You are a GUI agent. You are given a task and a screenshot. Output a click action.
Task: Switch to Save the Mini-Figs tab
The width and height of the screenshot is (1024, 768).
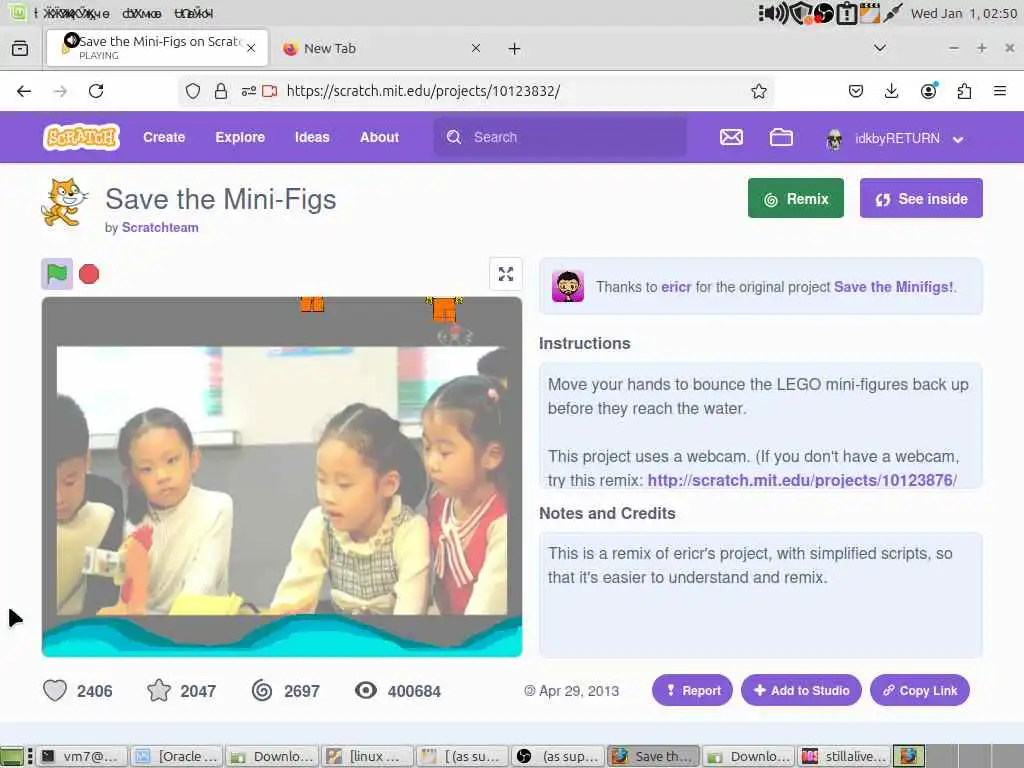tap(157, 48)
